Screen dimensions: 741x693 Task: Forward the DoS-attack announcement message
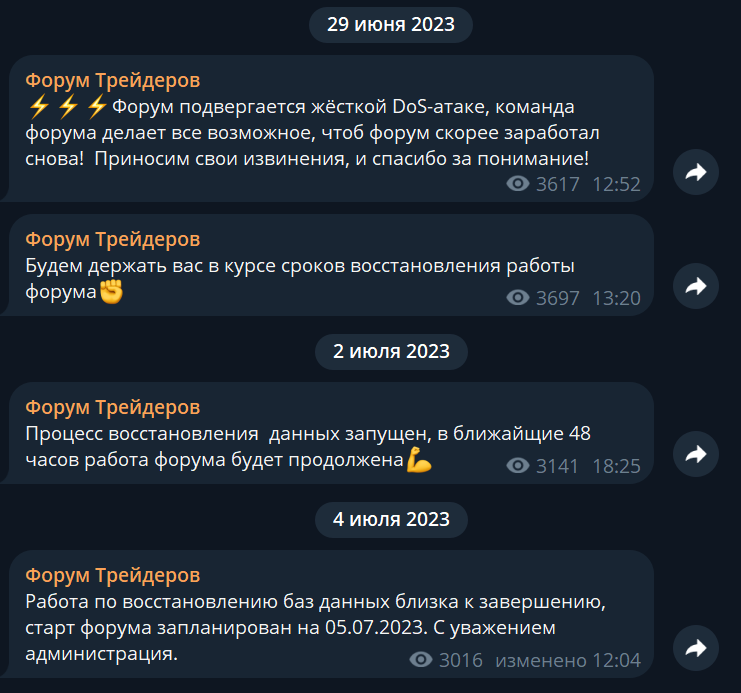tap(696, 172)
